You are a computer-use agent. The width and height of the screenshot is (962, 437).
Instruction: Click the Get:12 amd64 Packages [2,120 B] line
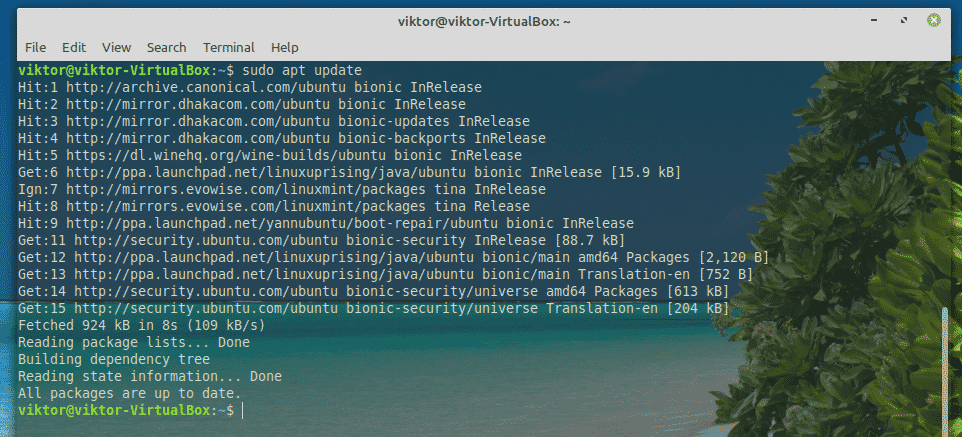(393, 257)
